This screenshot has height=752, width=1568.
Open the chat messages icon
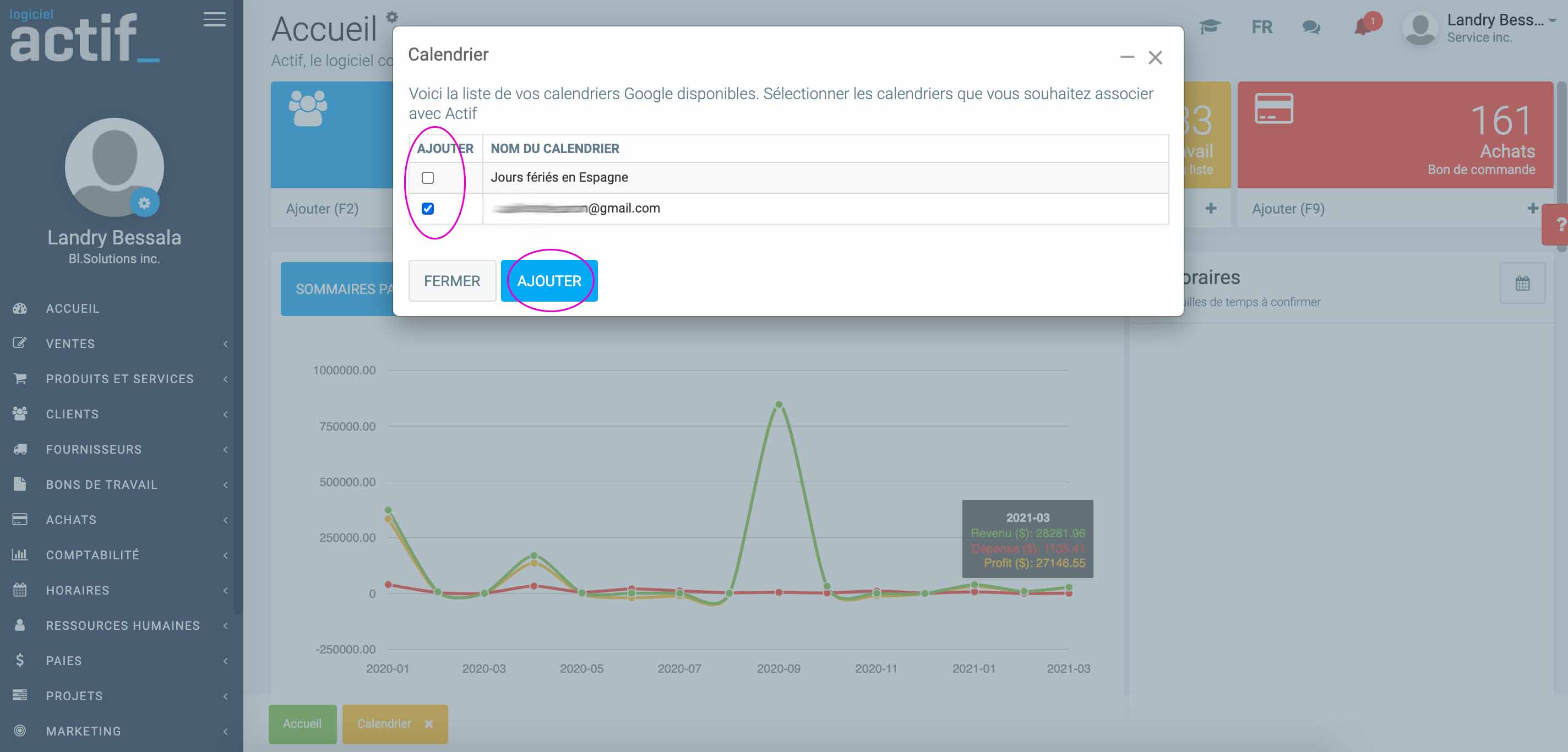tap(1310, 28)
